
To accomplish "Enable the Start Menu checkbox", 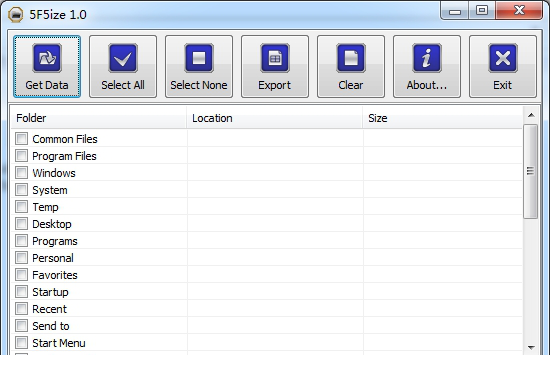I will pos(21,343).
